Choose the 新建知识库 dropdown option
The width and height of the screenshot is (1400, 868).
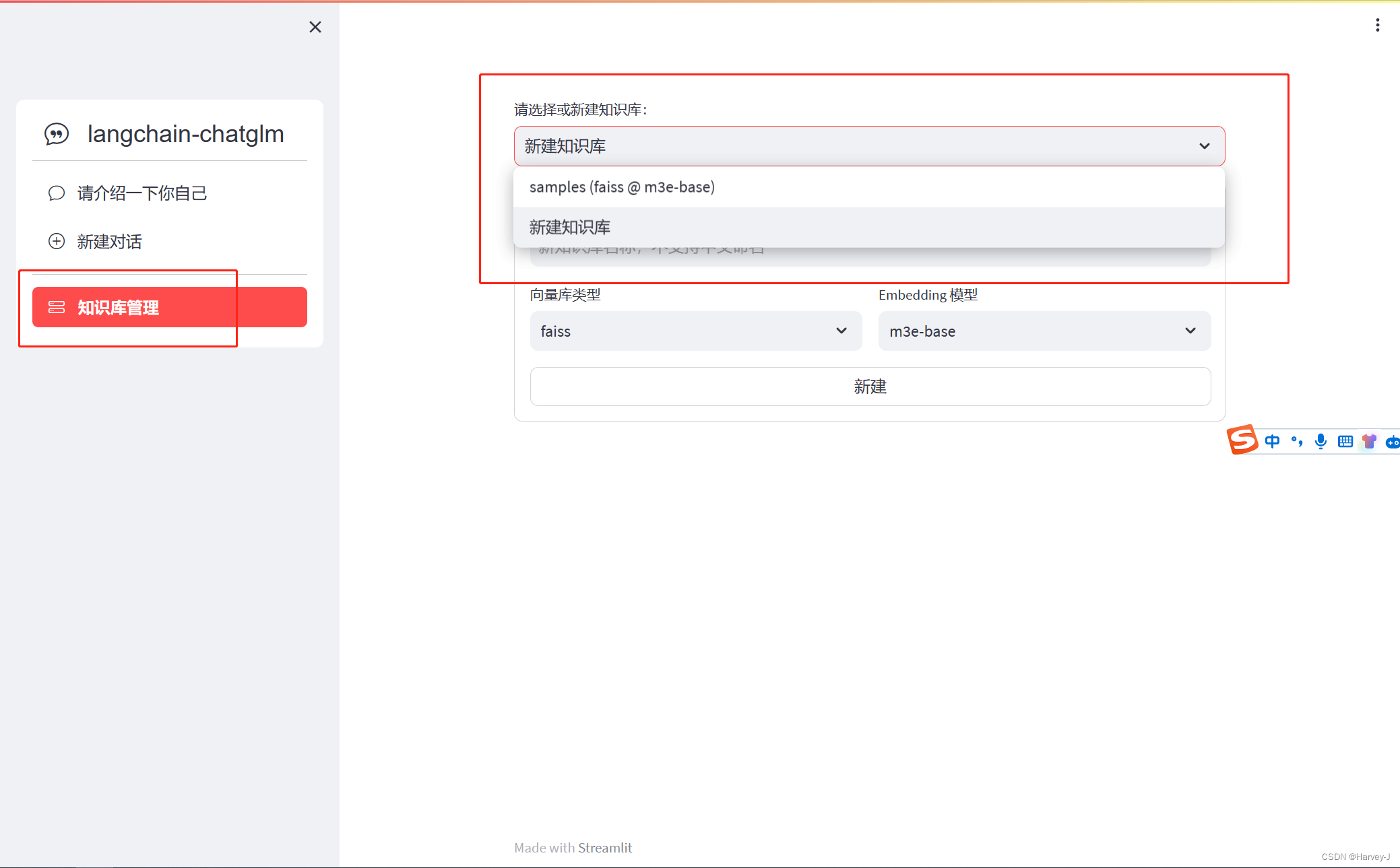(570, 228)
